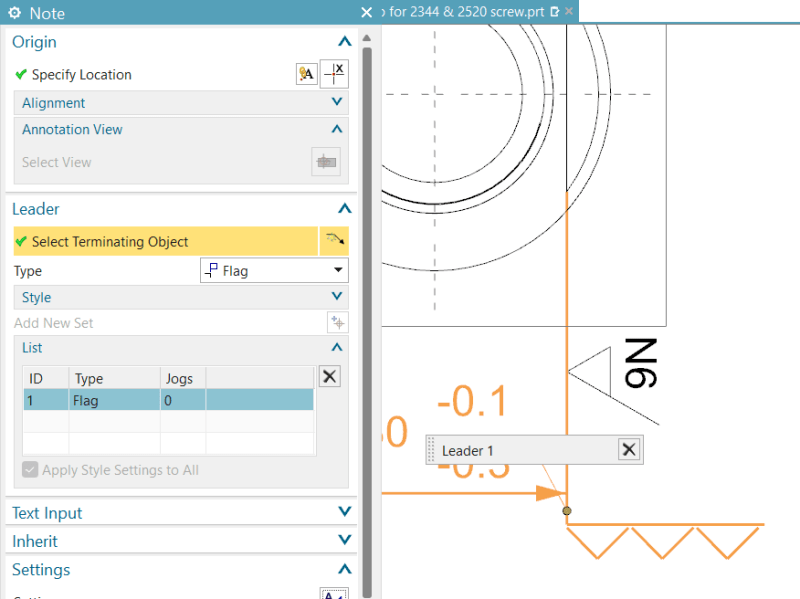The width and height of the screenshot is (800, 599).
Task: Toggle Apply Style Settings to All
Action: [x=30, y=469]
